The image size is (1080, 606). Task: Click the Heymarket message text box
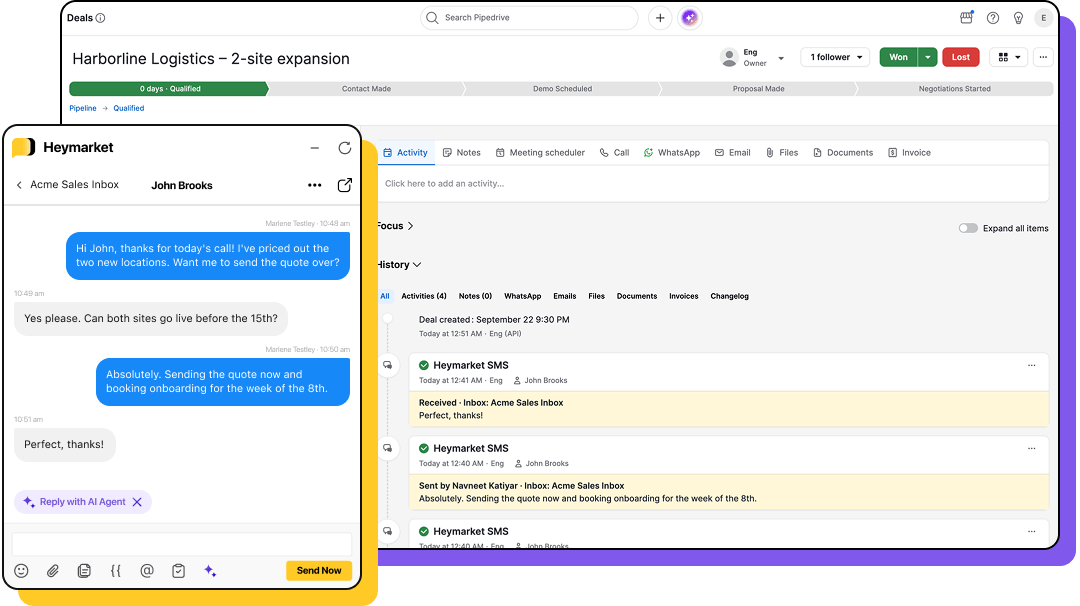(x=182, y=544)
